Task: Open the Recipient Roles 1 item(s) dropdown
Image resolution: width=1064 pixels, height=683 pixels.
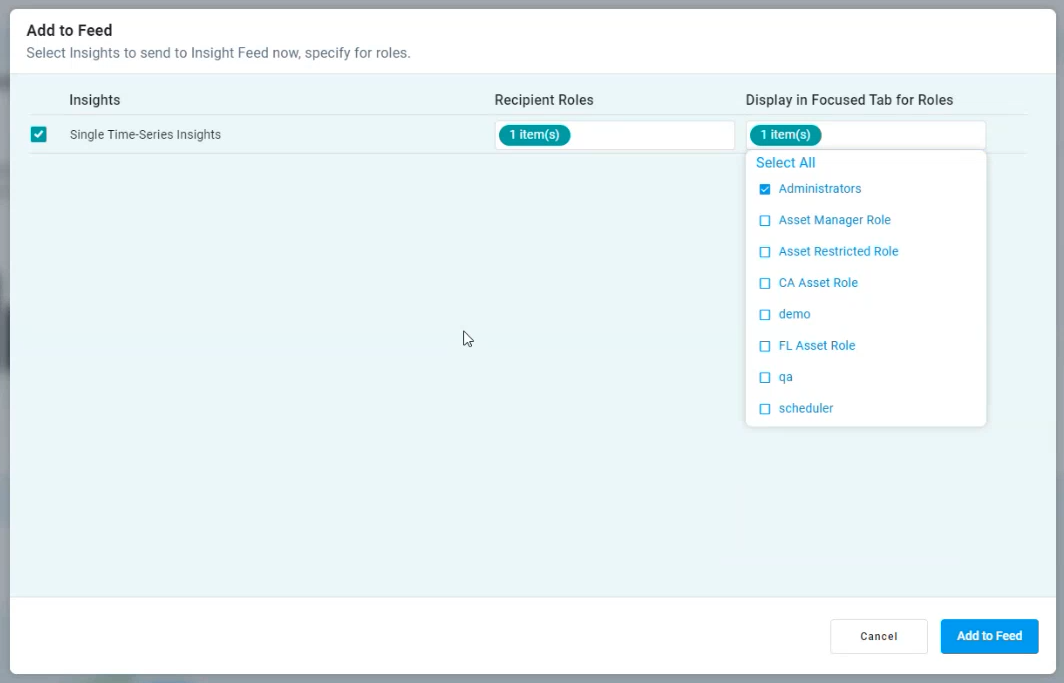Action: [x=535, y=135]
